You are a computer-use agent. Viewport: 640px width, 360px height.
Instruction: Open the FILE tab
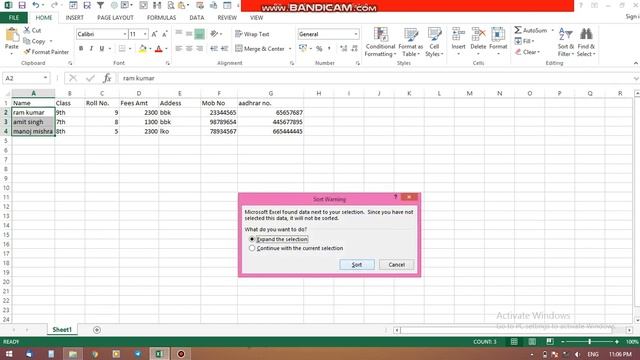click(14, 18)
